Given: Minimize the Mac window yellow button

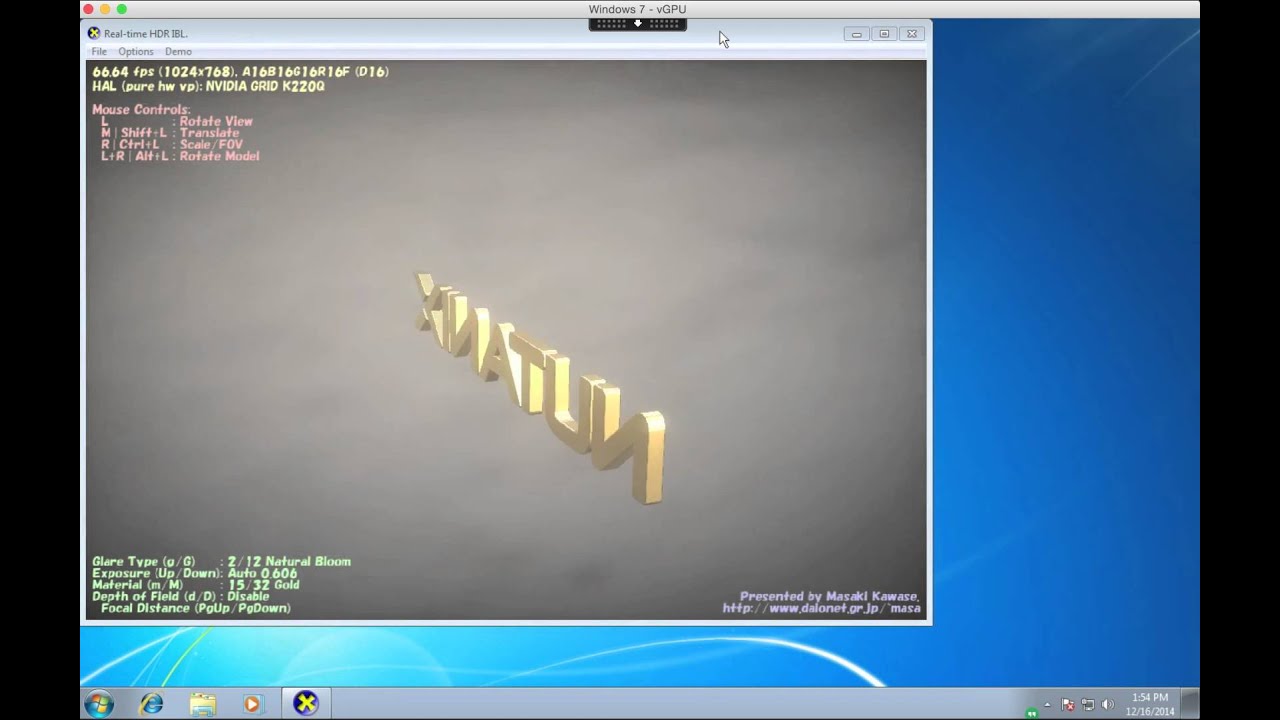Looking at the screenshot, I should (x=105, y=9).
